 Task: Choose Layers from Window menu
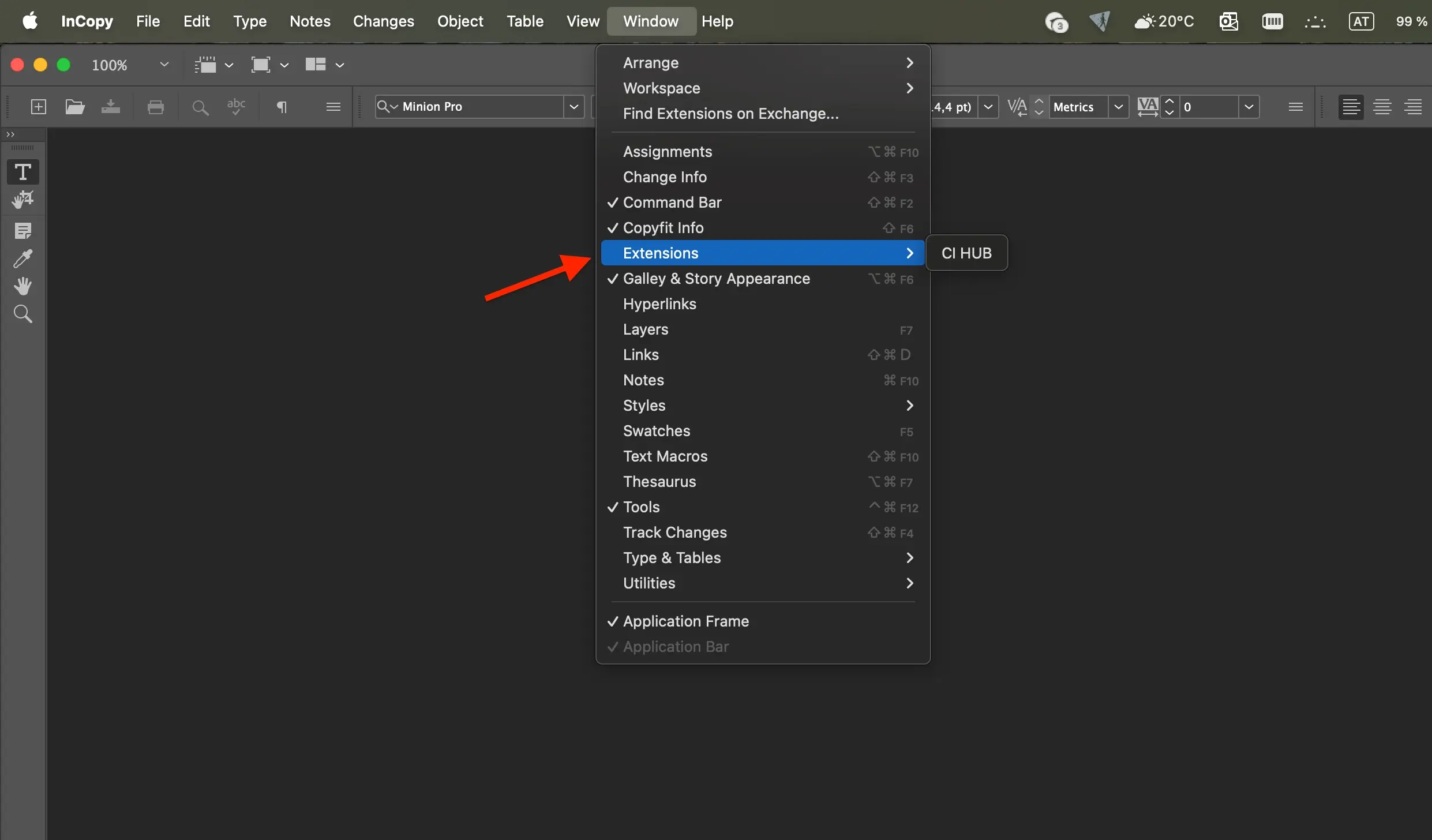tap(763, 329)
